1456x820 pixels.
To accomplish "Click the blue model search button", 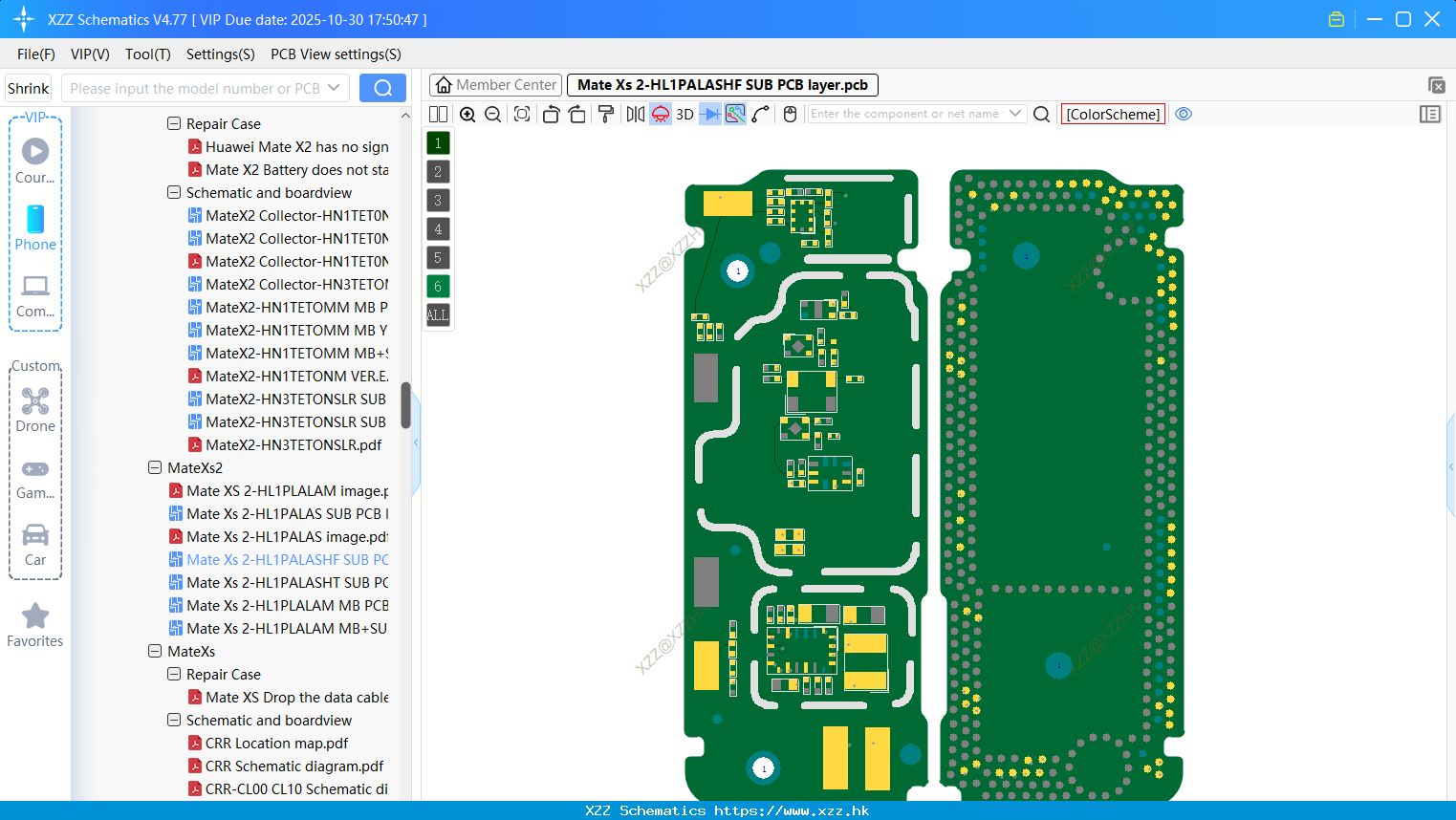I will click(382, 88).
